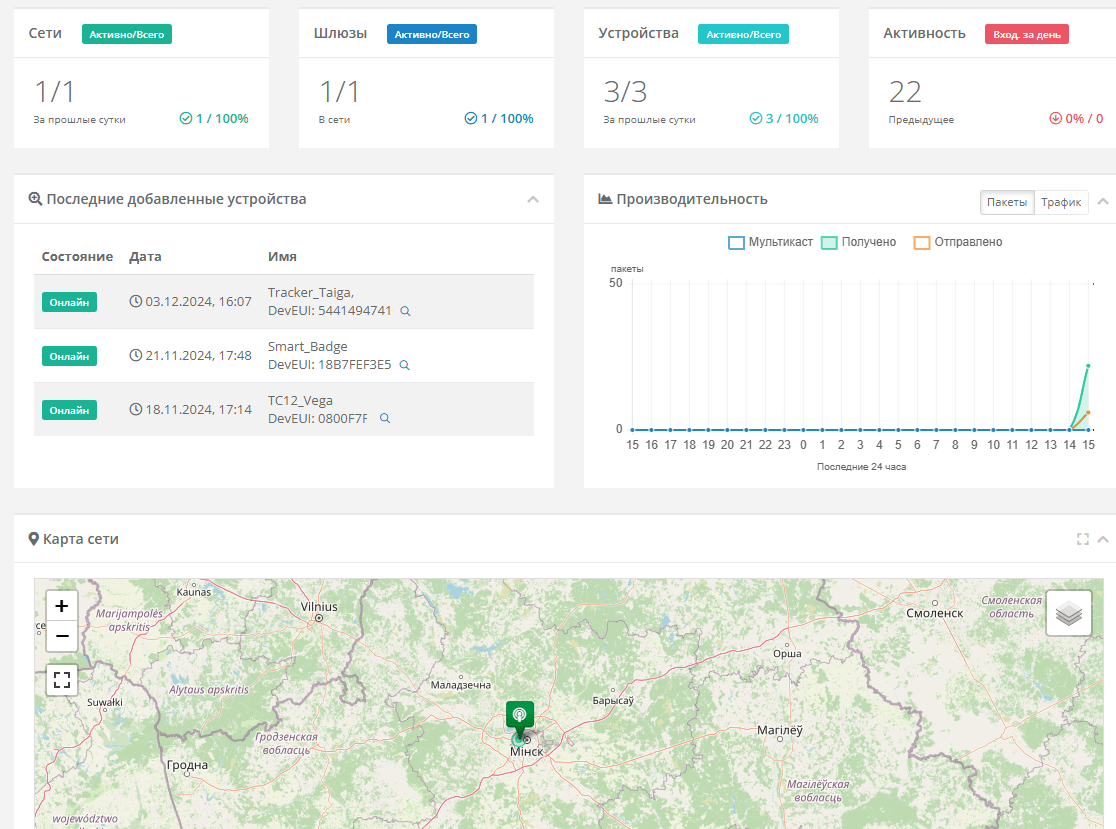The height and width of the screenshot is (829, 1116).
Task: Click the green gateway marker near Minsk
Action: coord(520,716)
